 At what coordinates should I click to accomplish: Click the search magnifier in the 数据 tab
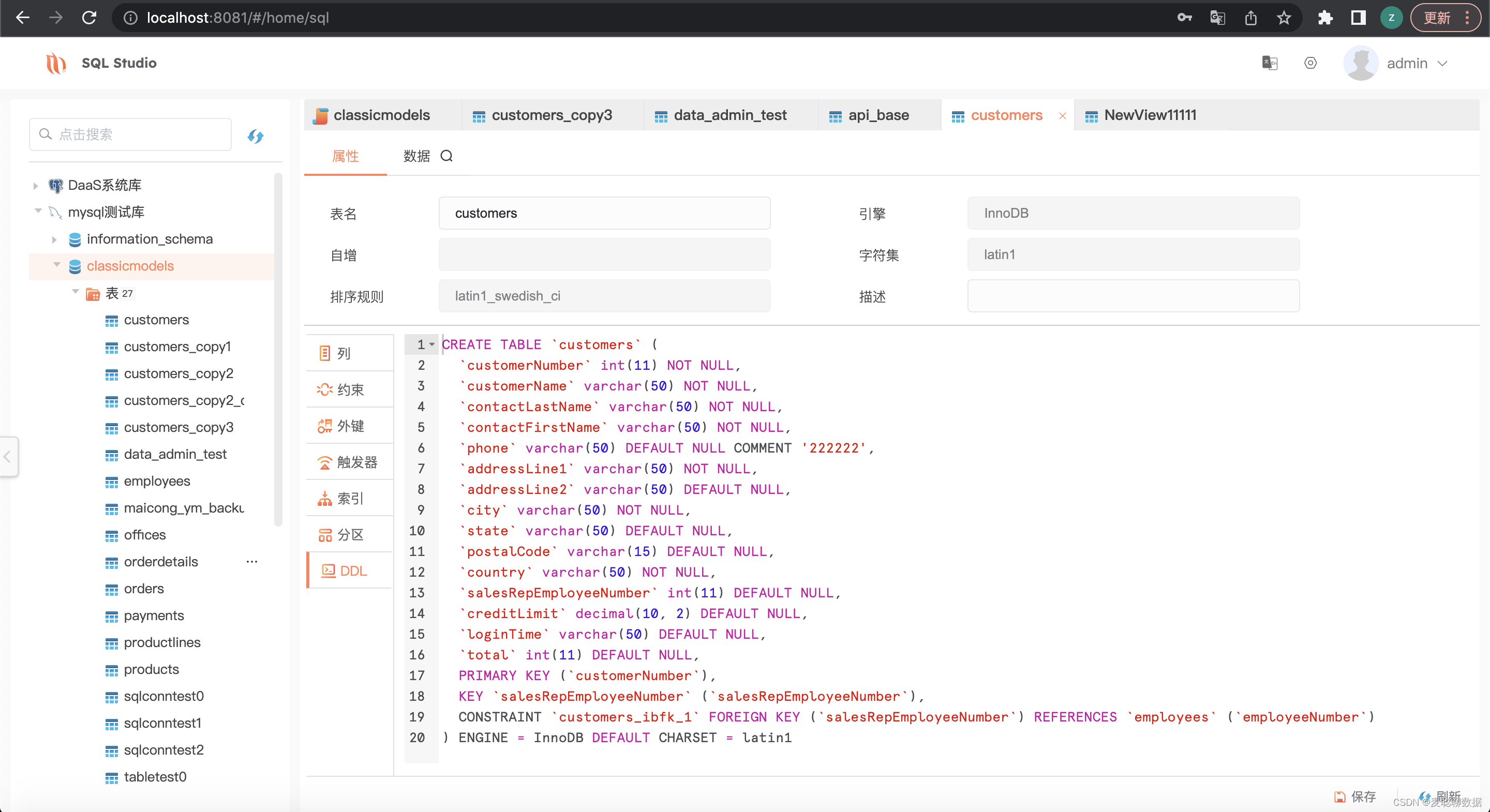pyautogui.click(x=446, y=156)
